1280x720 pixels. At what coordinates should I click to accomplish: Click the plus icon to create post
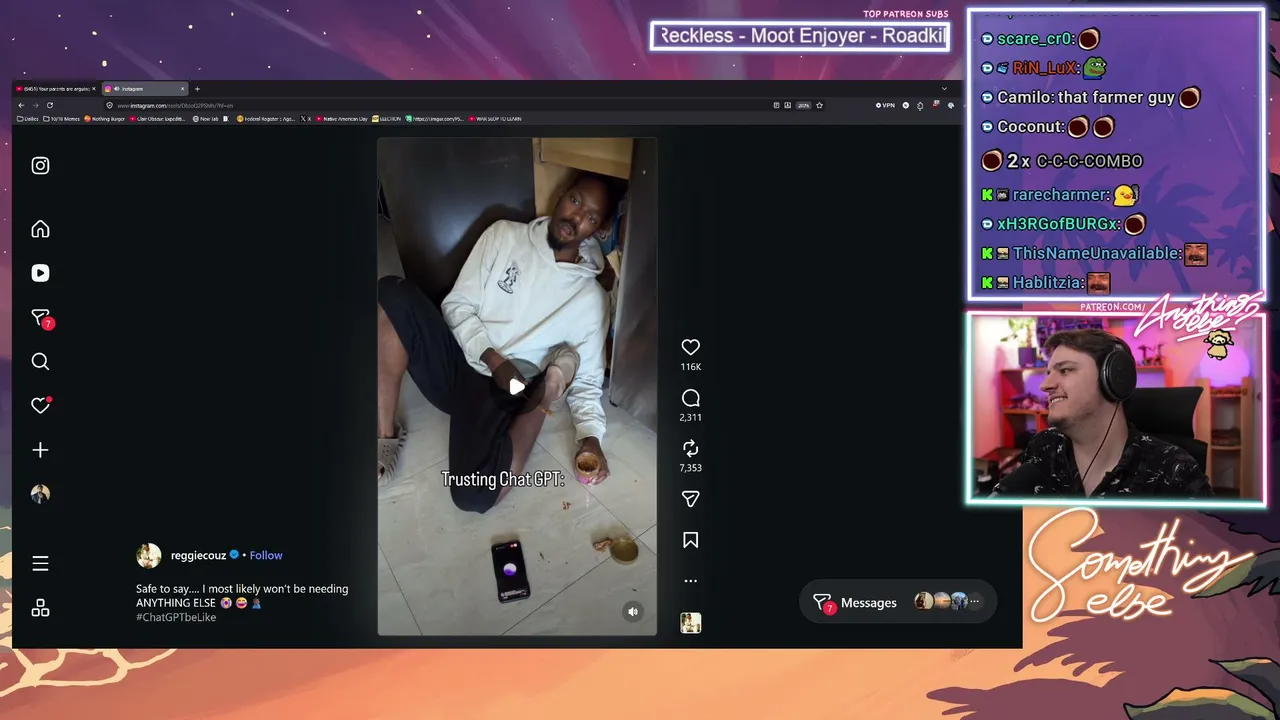click(x=40, y=450)
